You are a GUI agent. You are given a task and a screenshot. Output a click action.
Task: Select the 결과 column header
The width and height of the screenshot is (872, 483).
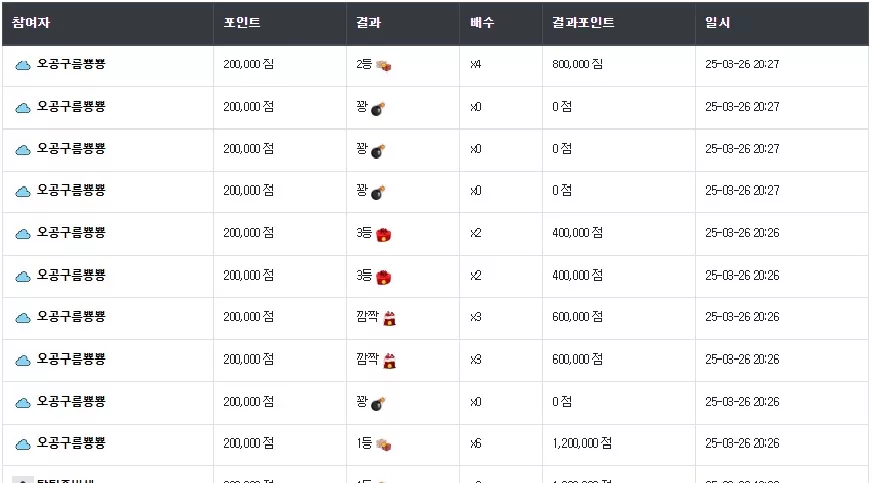click(369, 23)
